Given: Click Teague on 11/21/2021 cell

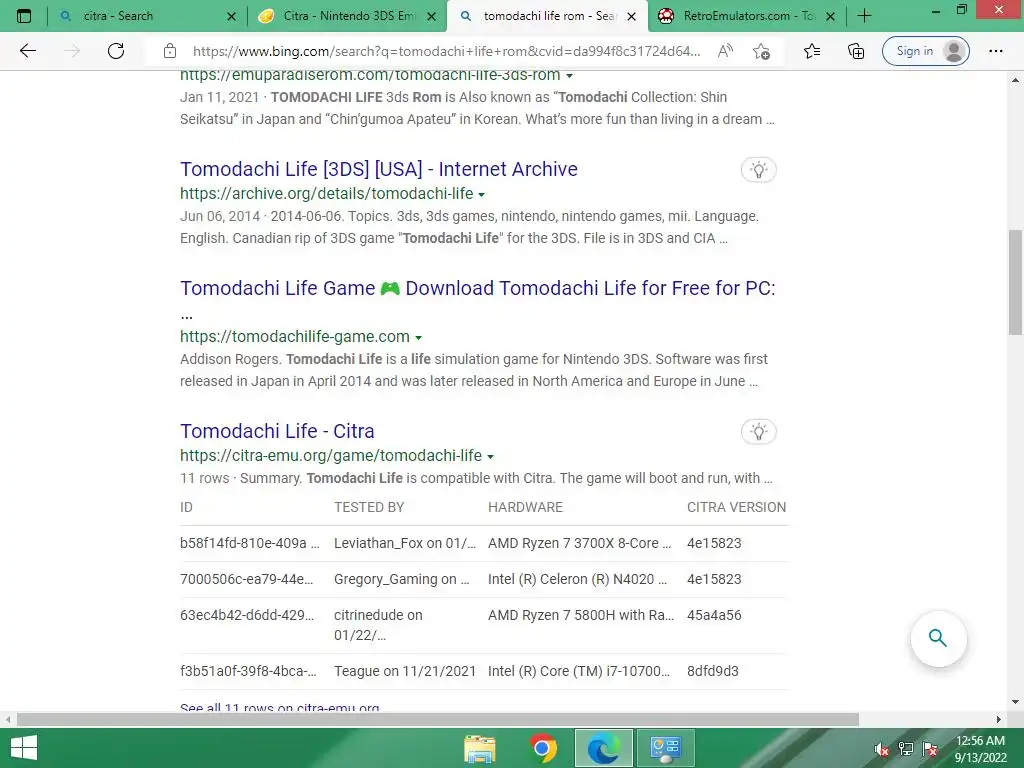Looking at the screenshot, I should click(x=405, y=671).
